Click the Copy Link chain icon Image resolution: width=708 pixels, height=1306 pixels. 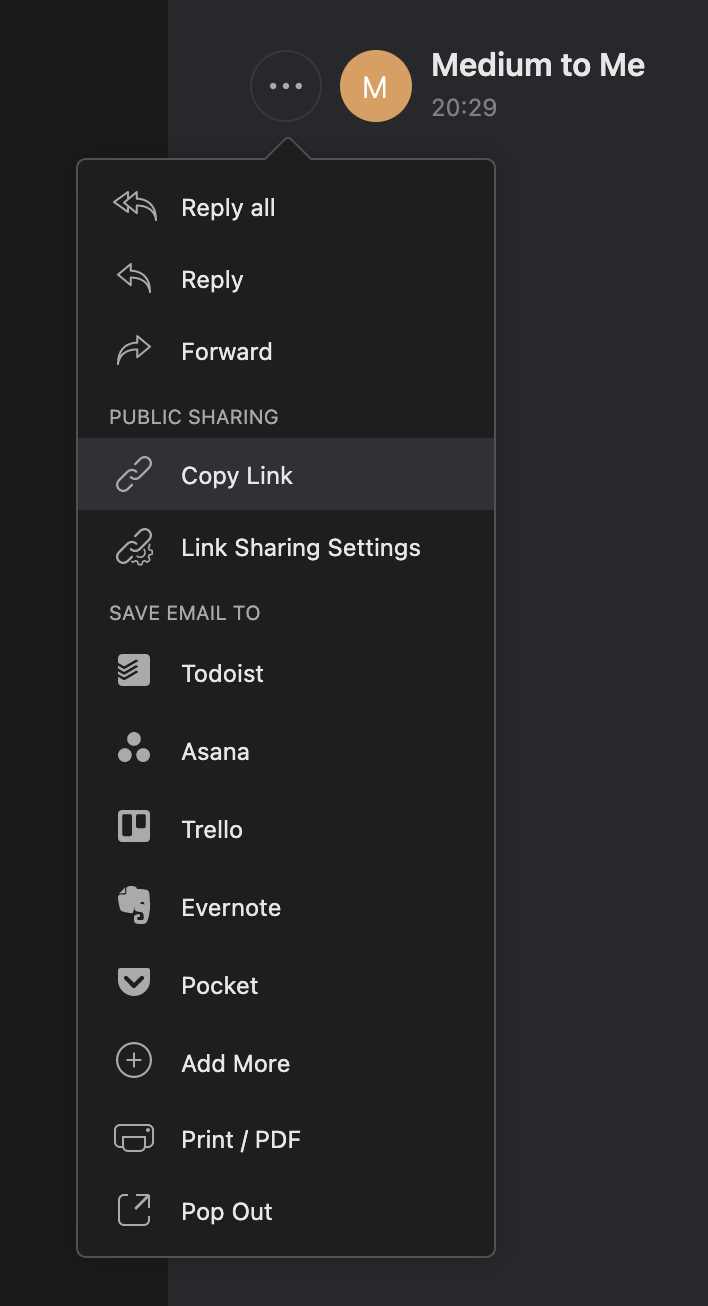(x=134, y=475)
